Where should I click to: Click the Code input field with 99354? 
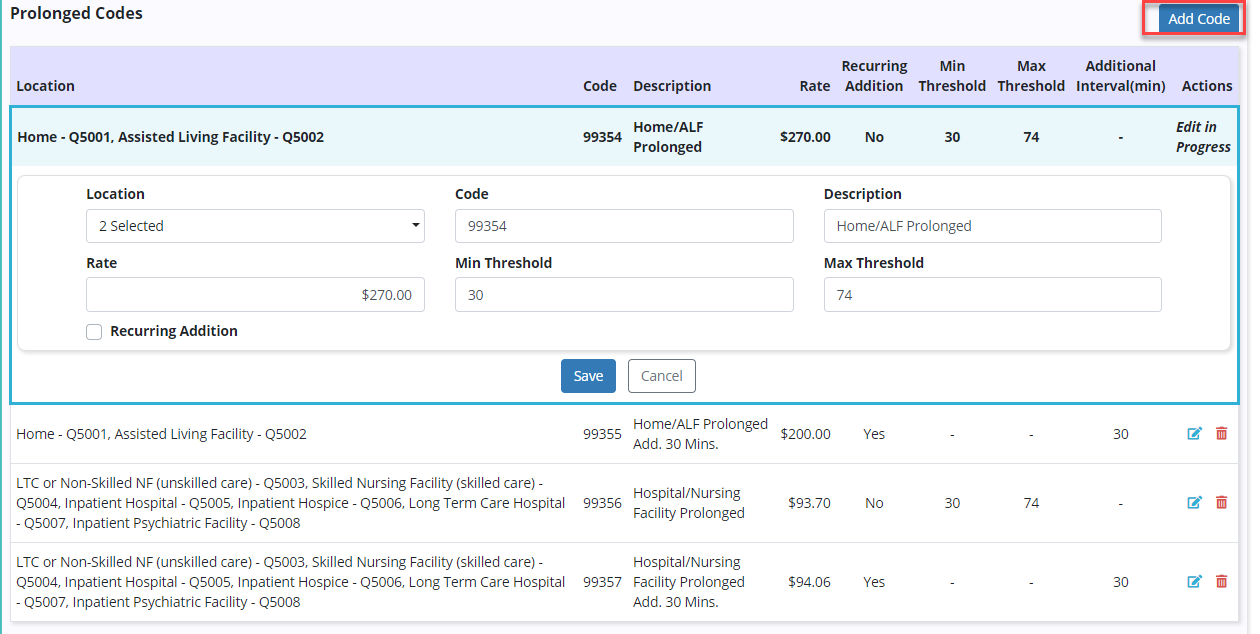[624, 226]
